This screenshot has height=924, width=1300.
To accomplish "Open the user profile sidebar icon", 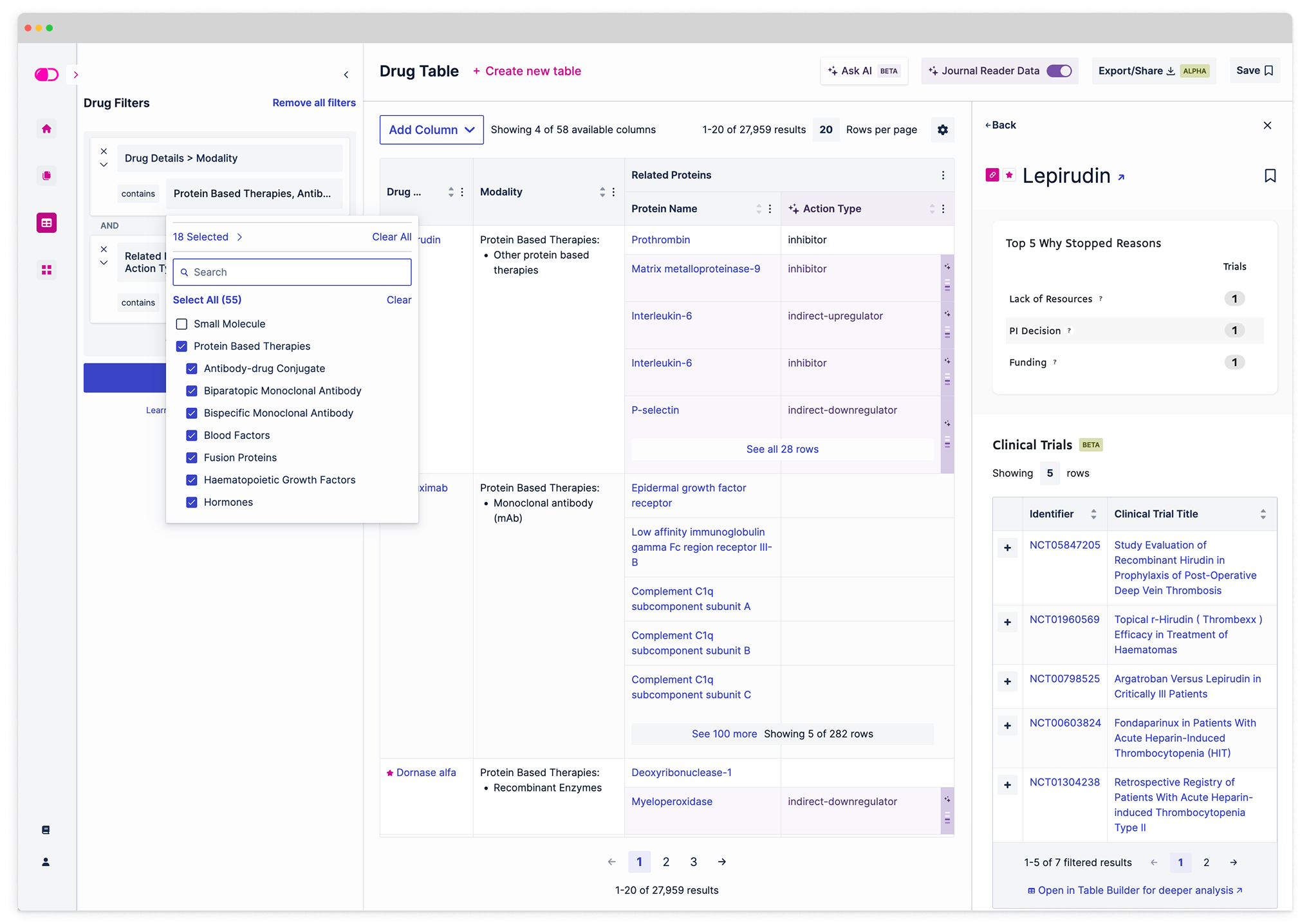I will (x=46, y=862).
